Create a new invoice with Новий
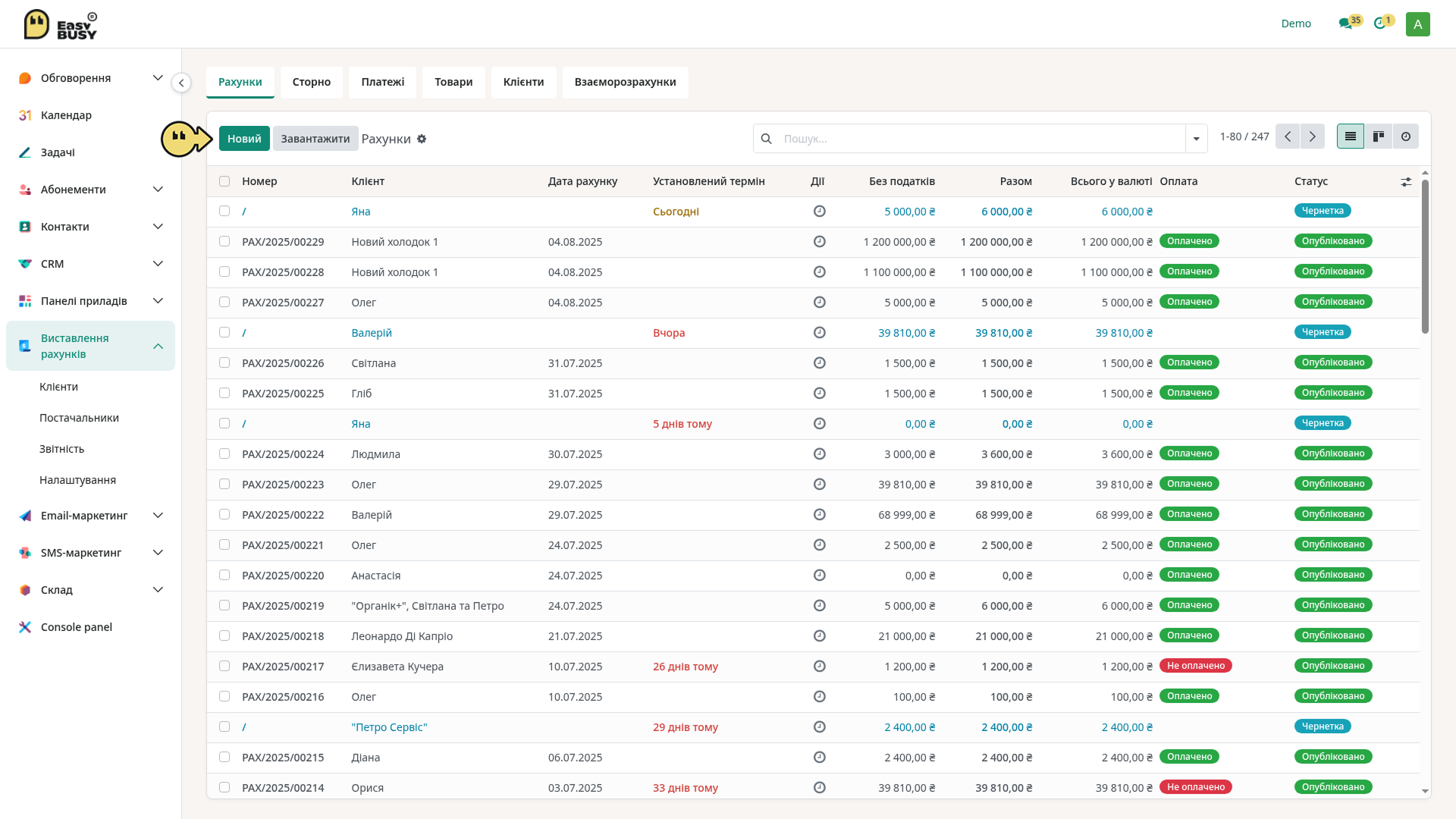The image size is (1456, 819). (x=244, y=139)
